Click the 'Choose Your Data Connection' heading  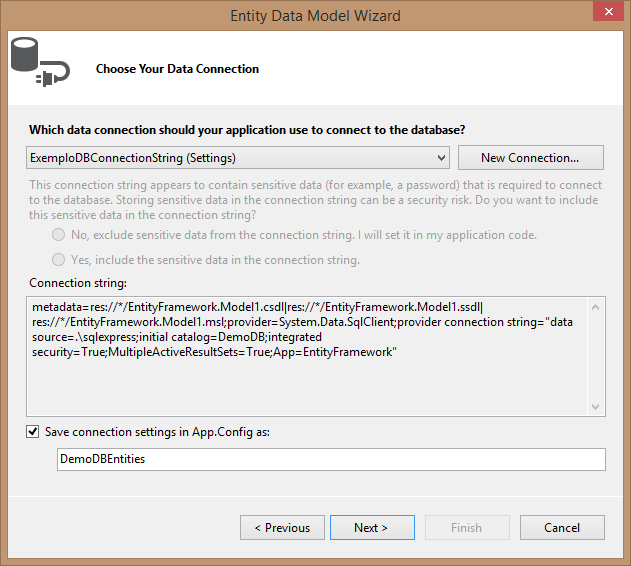click(177, 69)
